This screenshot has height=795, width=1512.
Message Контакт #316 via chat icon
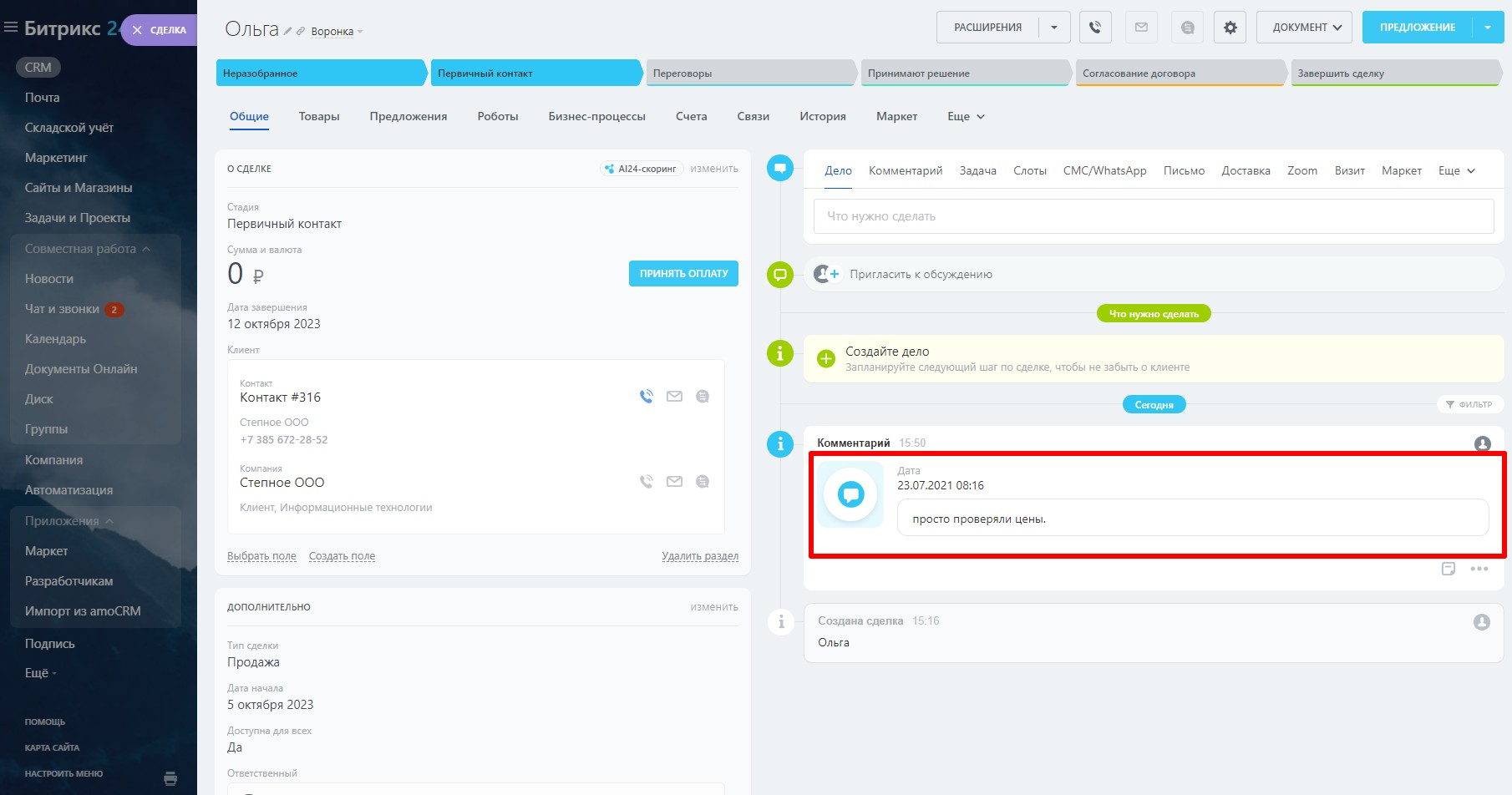pyautogui.click(x=703, y=397)
